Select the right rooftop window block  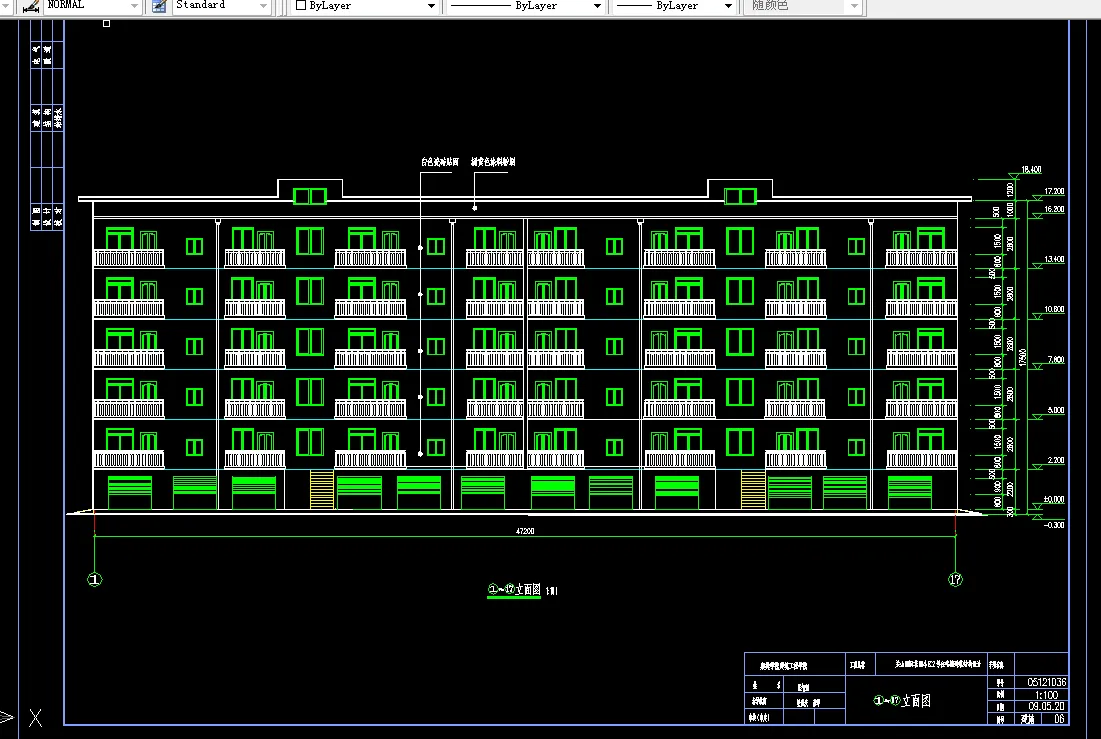coord(740,196)
